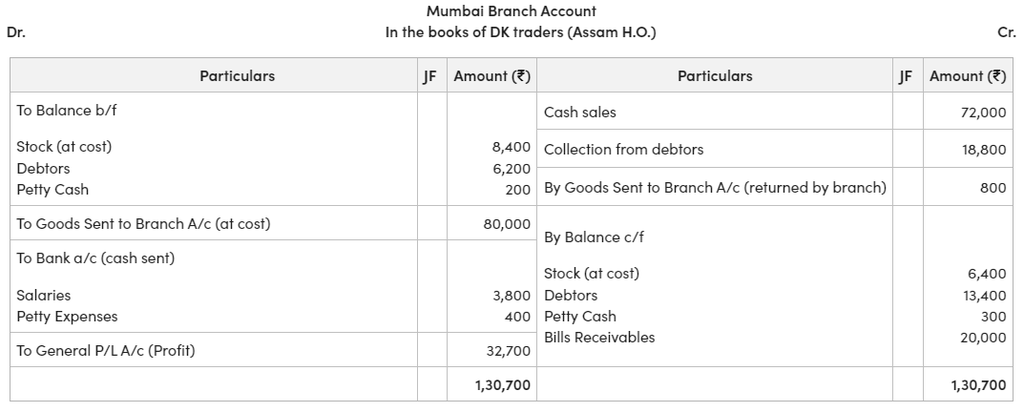Viewport: 1024px width, 412px height.
Task: Click the 20,000 amount
Action: [x=983, y=337]
